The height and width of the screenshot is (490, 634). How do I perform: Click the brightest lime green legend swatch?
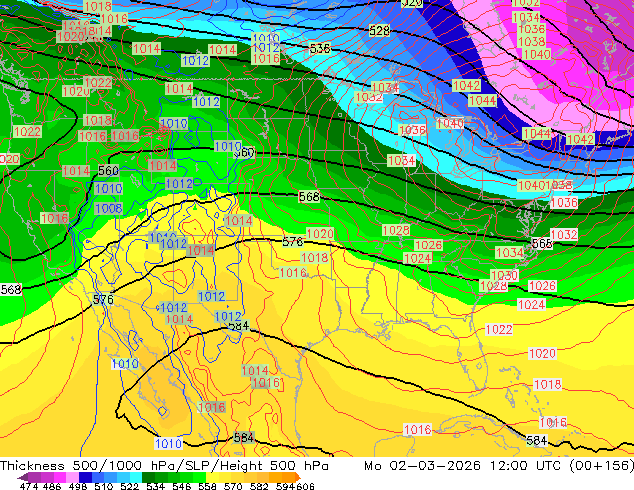pyautogui.click(x=199, y=477)
